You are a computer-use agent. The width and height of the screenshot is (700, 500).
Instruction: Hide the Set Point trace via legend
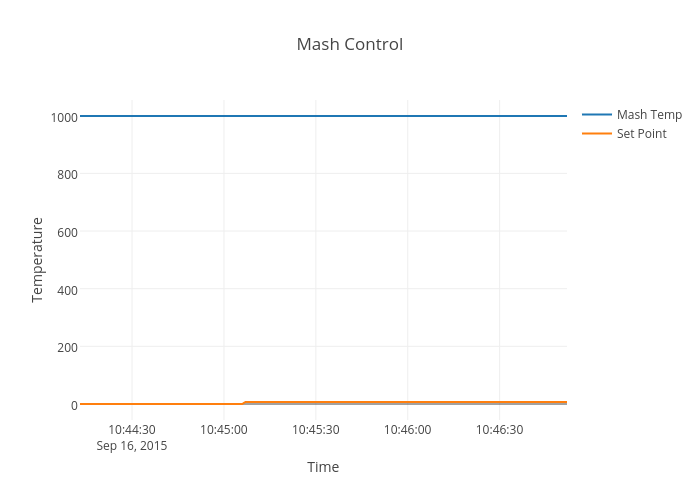[x=641, y=134]
